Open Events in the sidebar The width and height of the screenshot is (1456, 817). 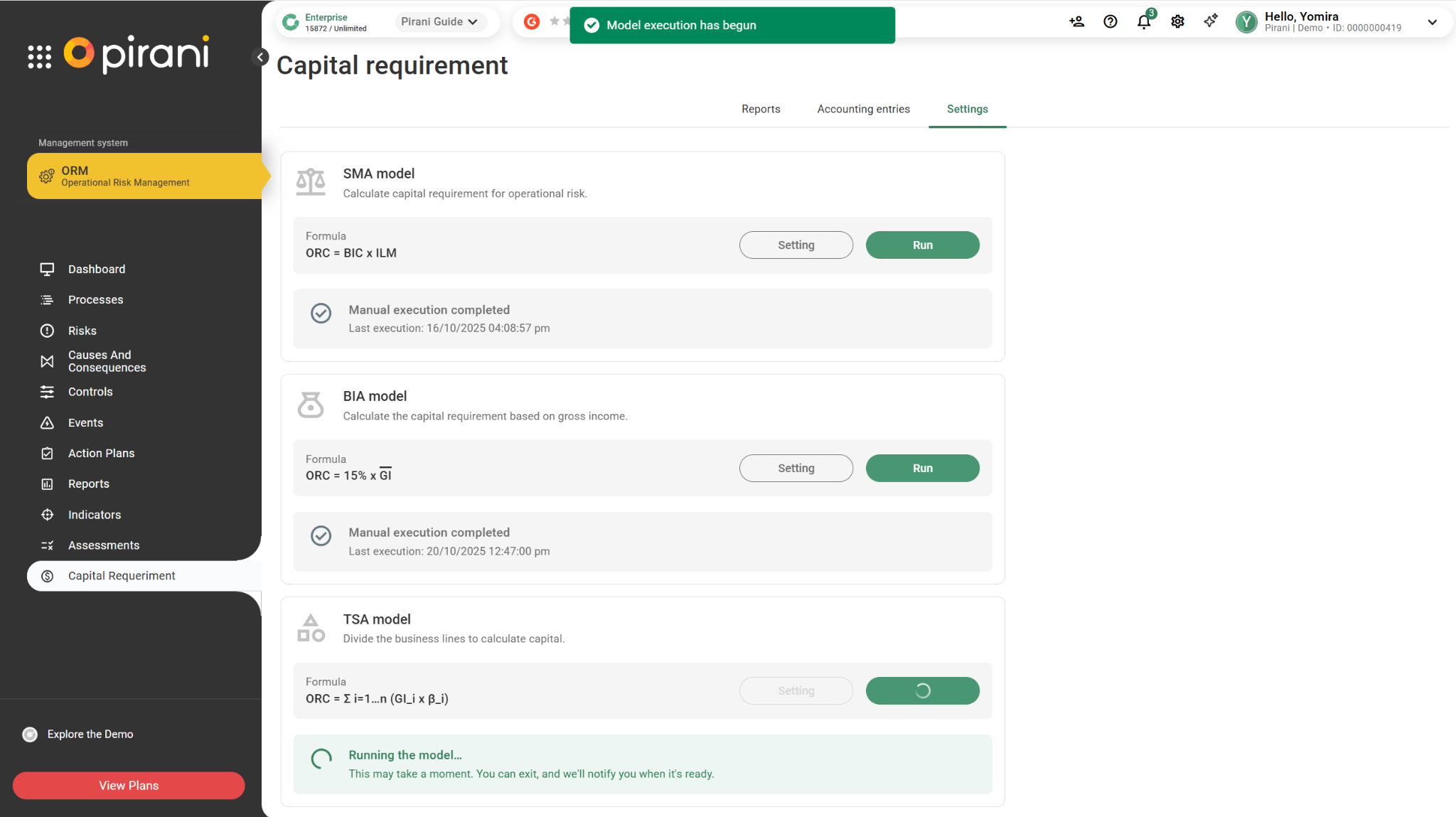click(85, 422)
